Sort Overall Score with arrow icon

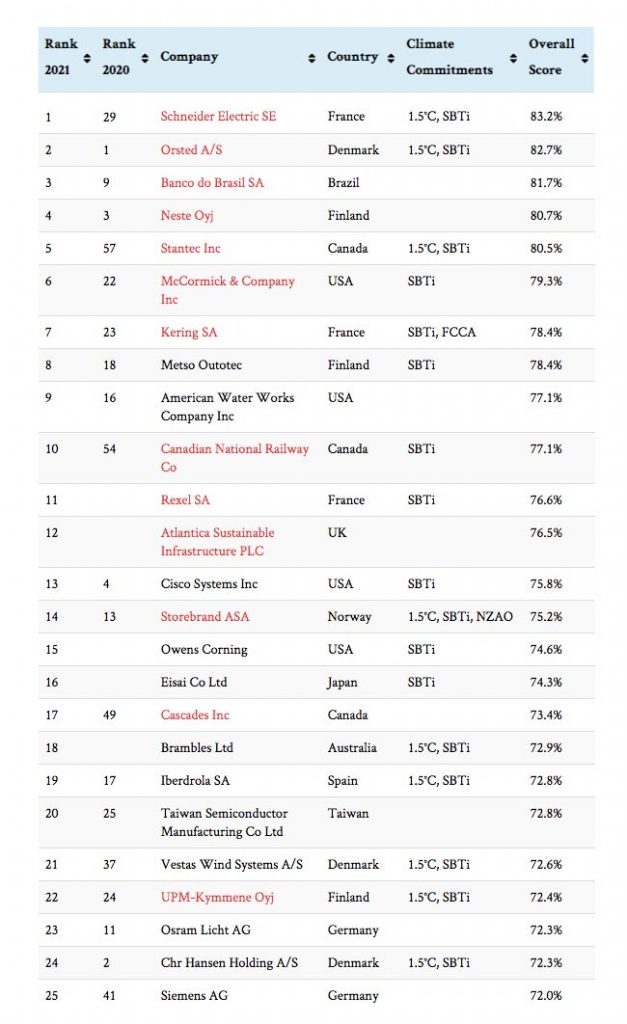586,58
